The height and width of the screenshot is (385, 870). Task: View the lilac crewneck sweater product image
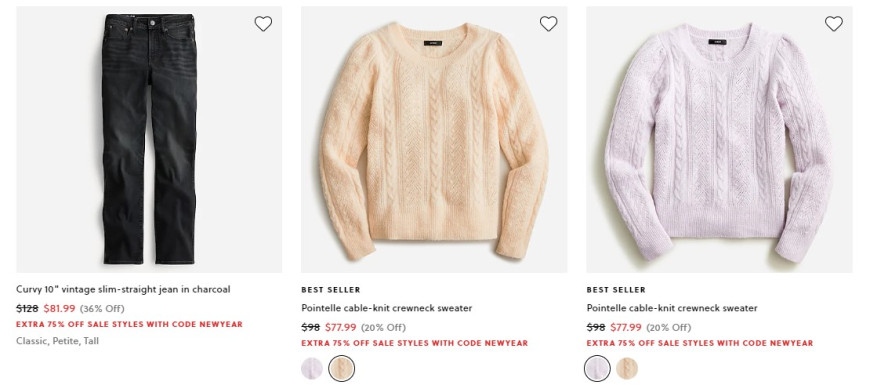(719, 139)
